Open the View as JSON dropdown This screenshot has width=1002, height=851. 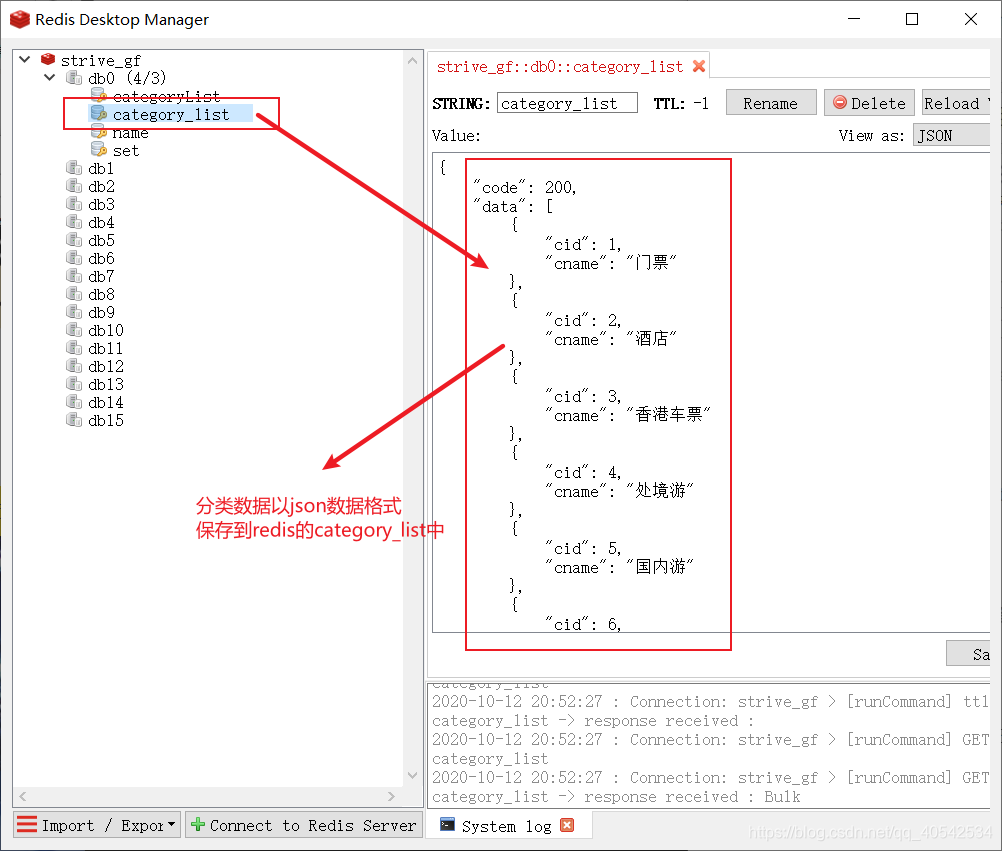(x=952, y=135)
